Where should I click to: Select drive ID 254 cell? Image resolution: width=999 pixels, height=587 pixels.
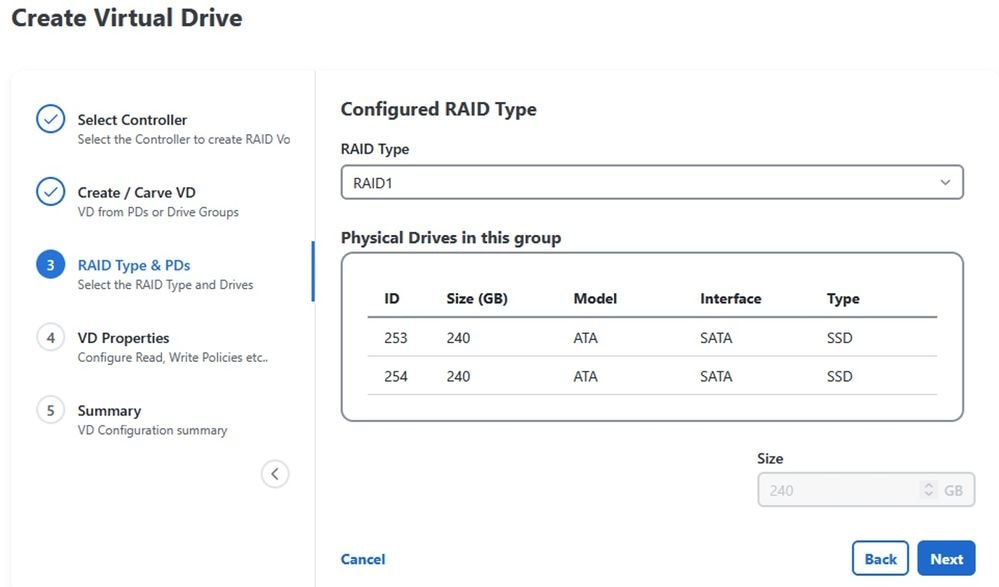[x=396, y=376]
